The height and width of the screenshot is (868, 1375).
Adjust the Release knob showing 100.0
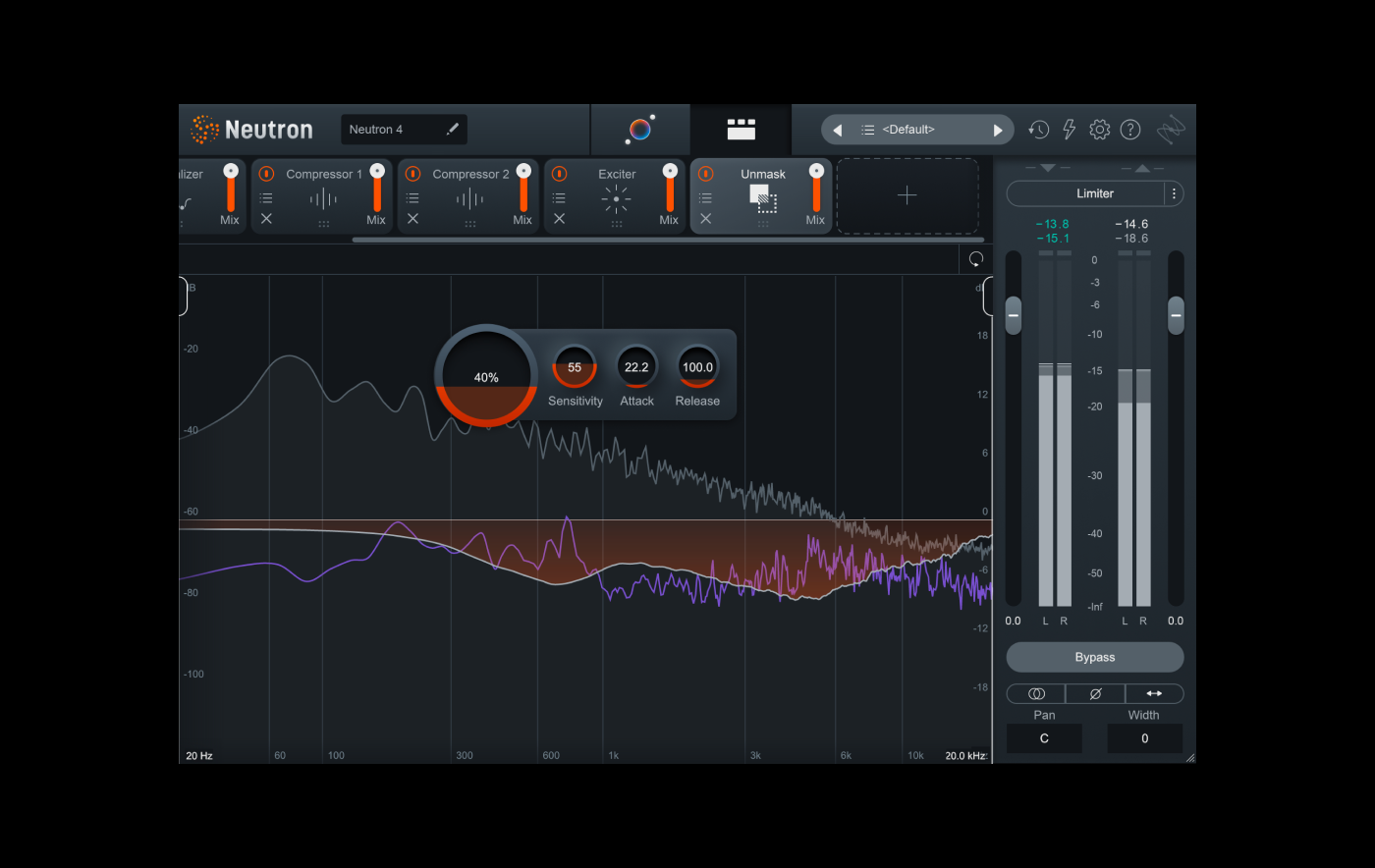[x=697, y=367]
